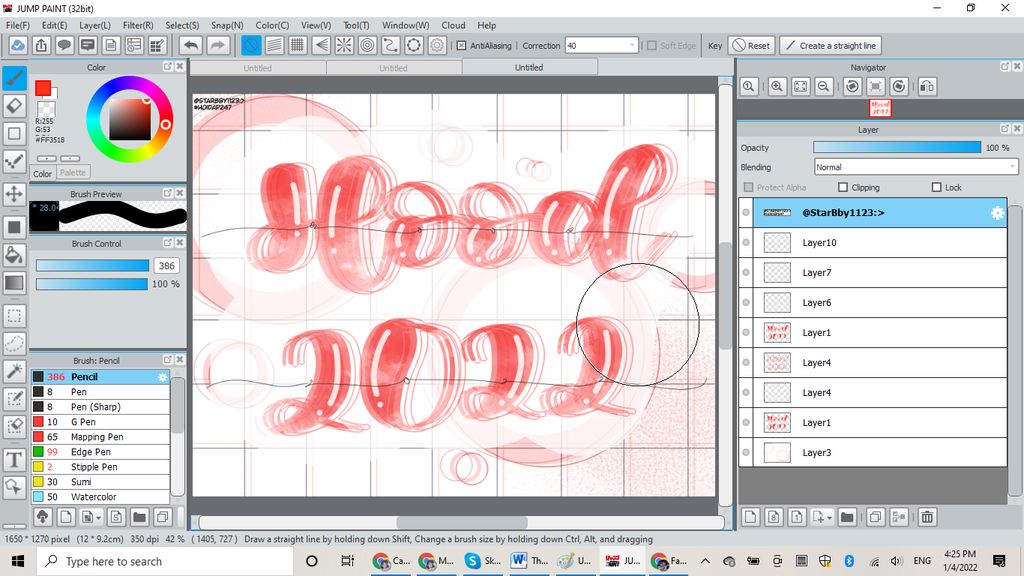
Task: Zoom in using the Navigator
Action: click(777, 86)
